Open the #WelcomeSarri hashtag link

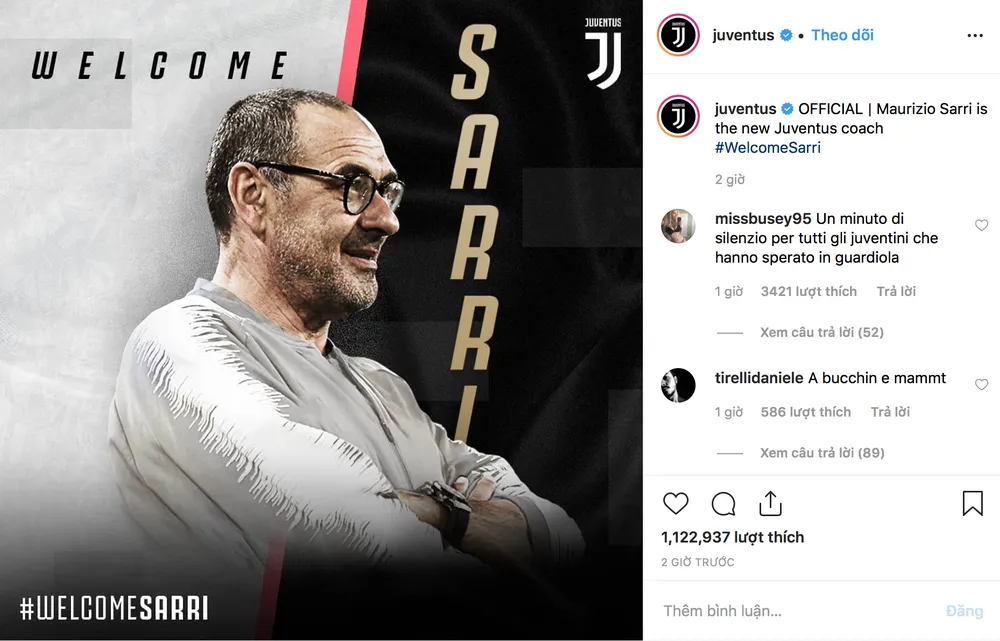(x=767, y=147)
